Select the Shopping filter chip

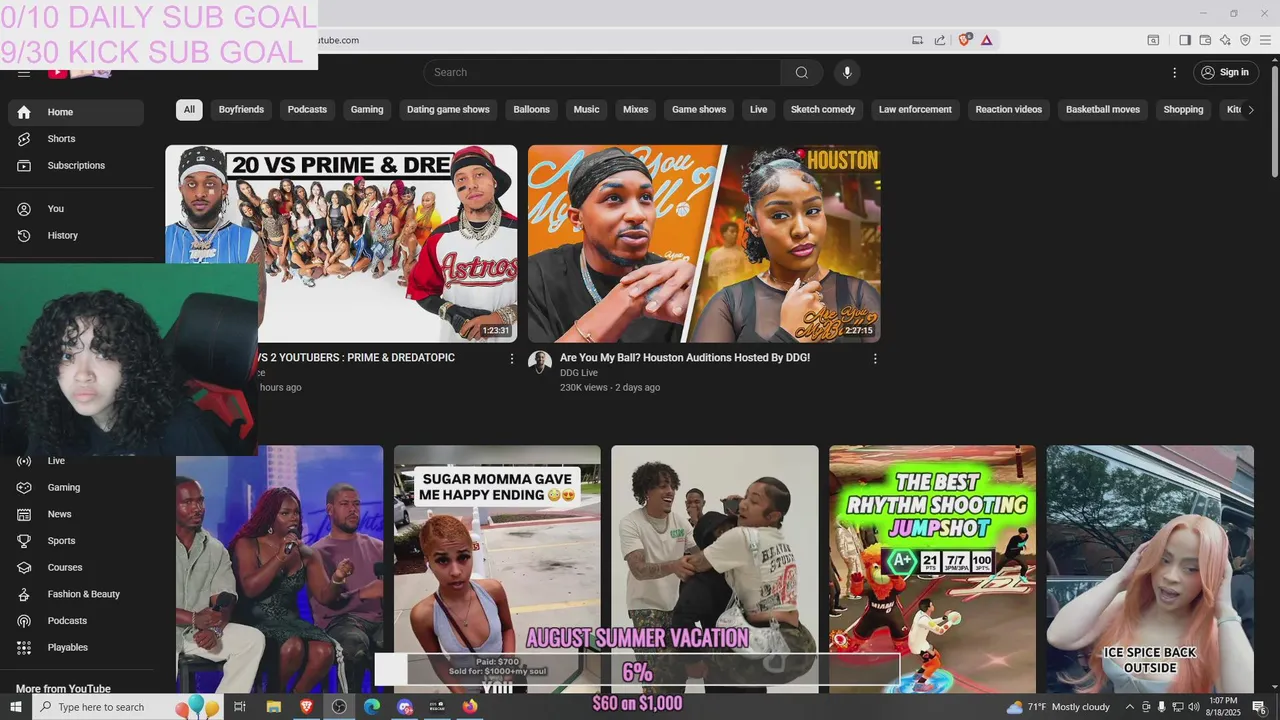pos(1183,110)
